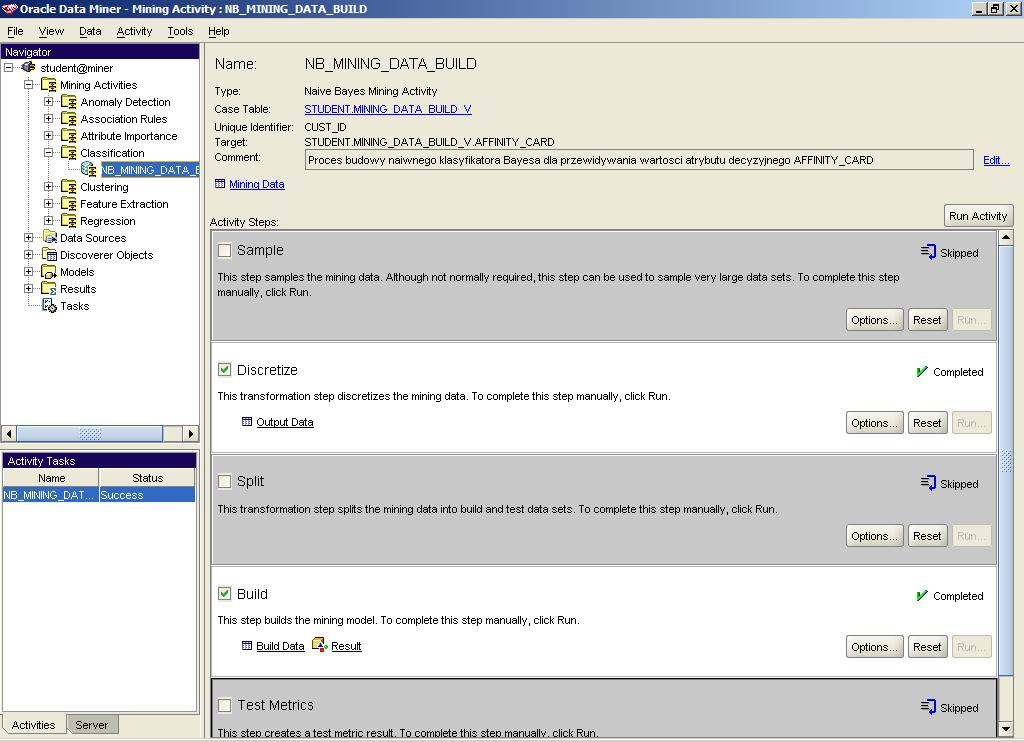
Task: Expand the Attribute Importance node
Action: [48, 135]
